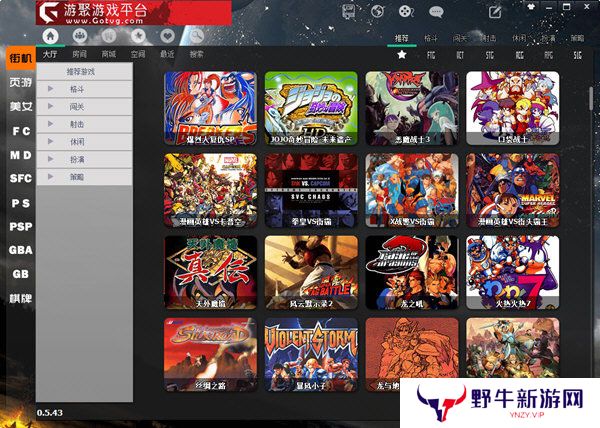This screenshot has width=600, height=428.
Task: Select the white star filter icon
Action: (x=402, y=55)
